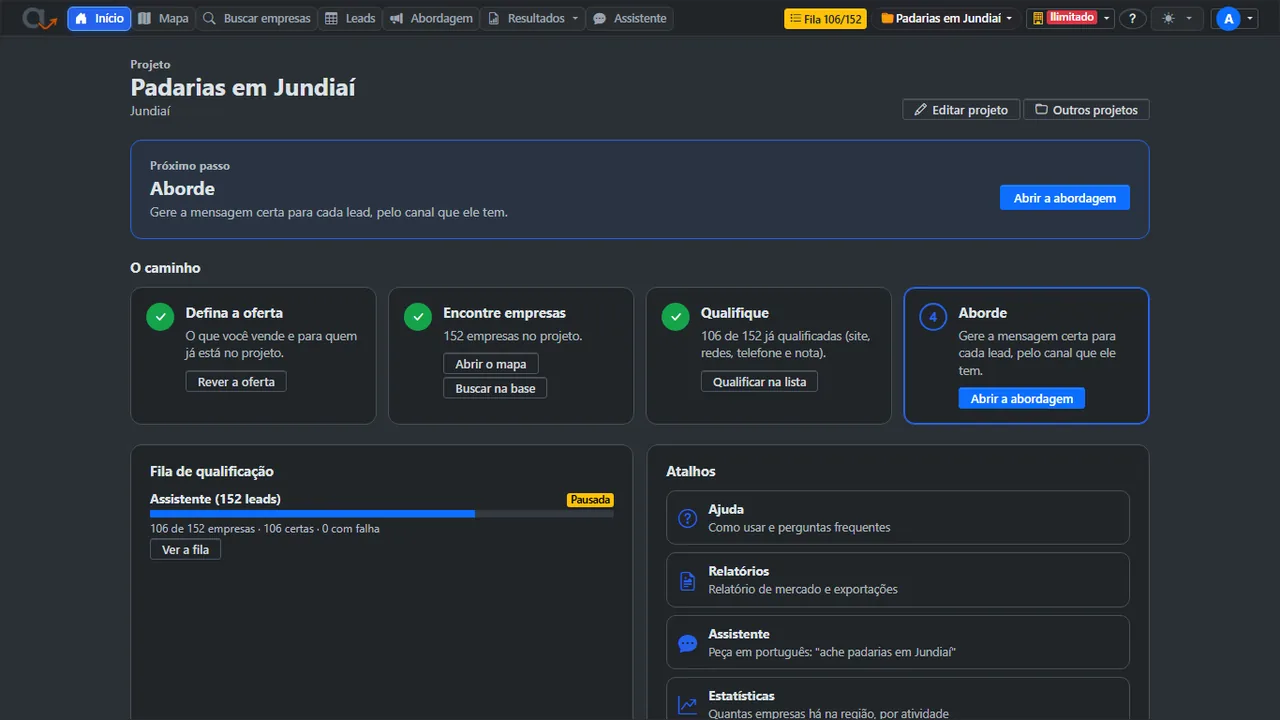Go to the Início tab
The image size is (1280, 720).
tap(99, 18)
